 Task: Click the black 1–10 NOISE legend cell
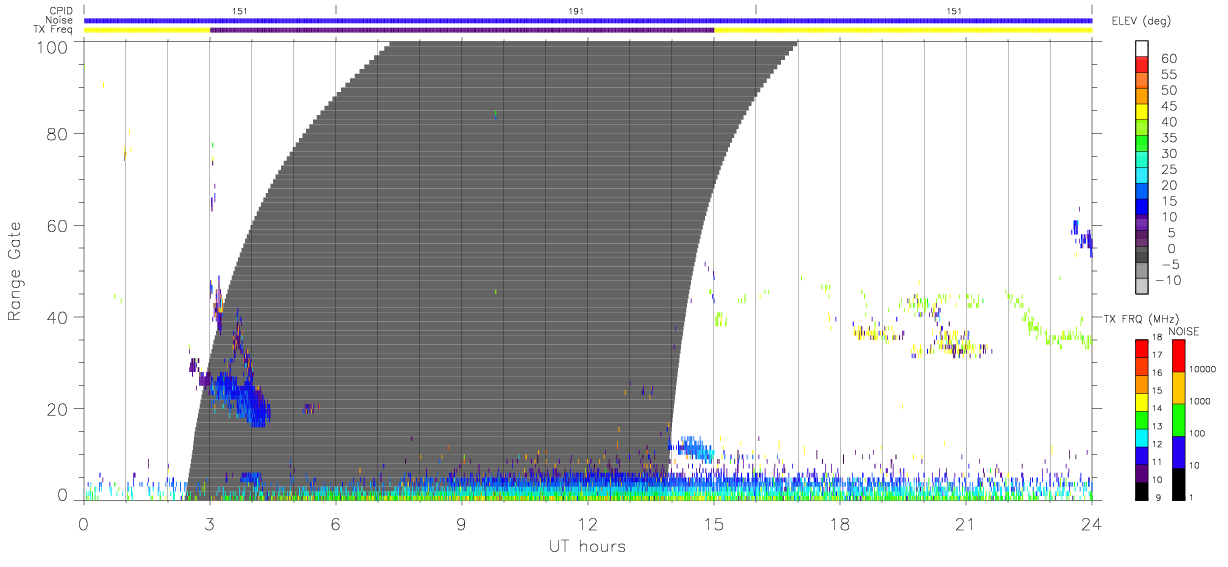[1179, 484]
